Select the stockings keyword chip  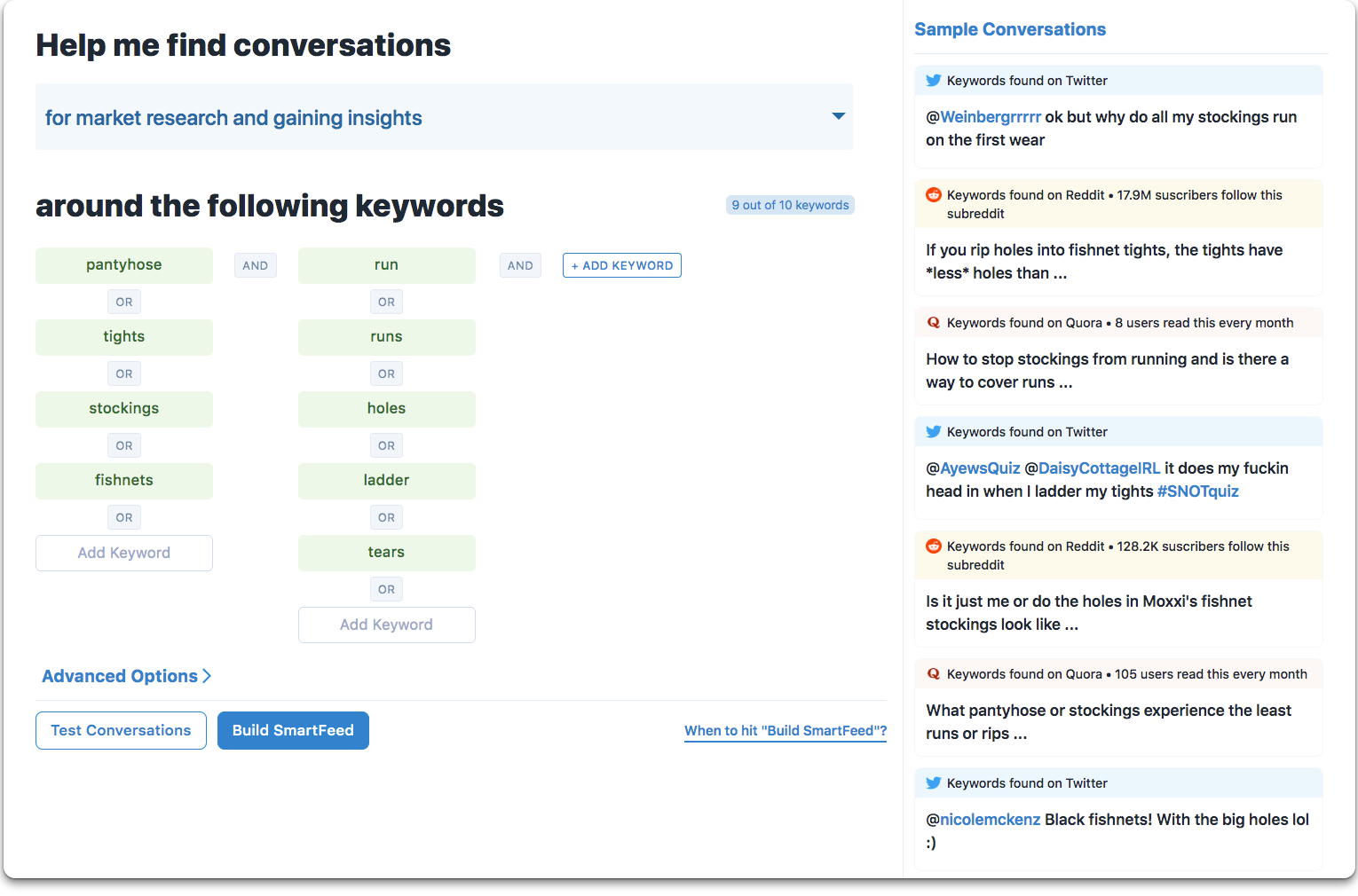124,409
